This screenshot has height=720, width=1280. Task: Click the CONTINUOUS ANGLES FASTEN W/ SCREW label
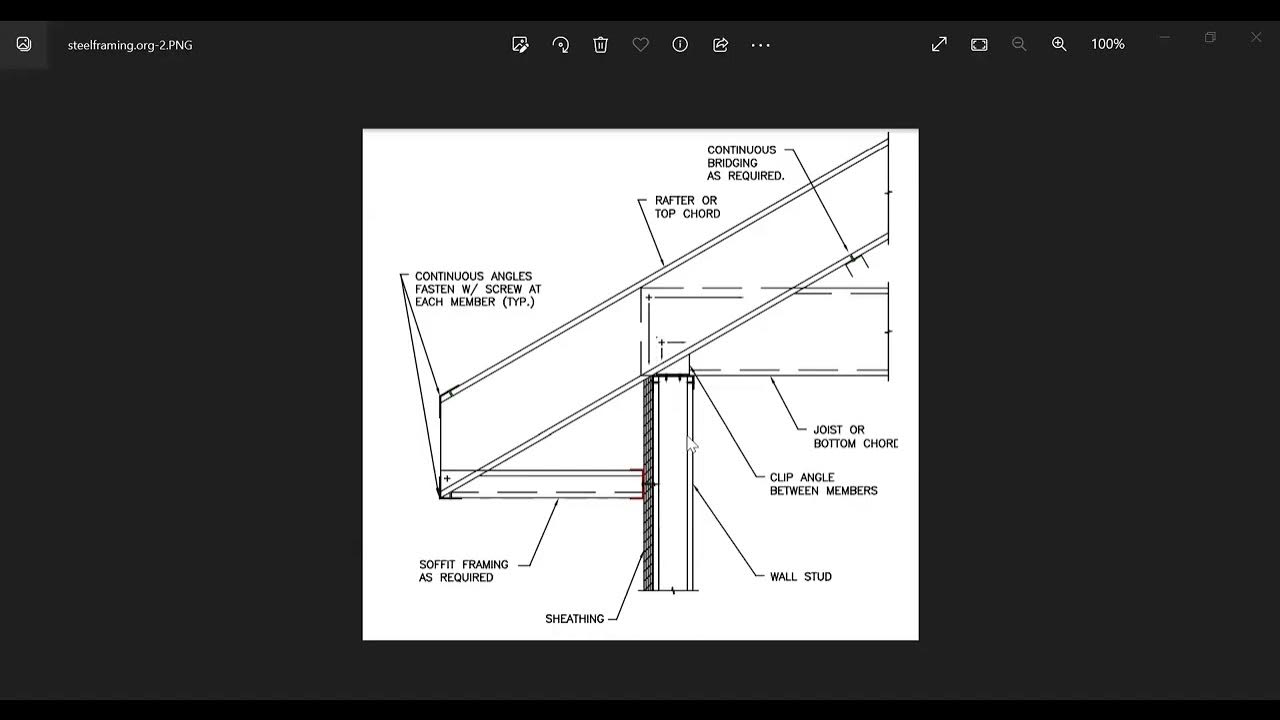point(477,289)
